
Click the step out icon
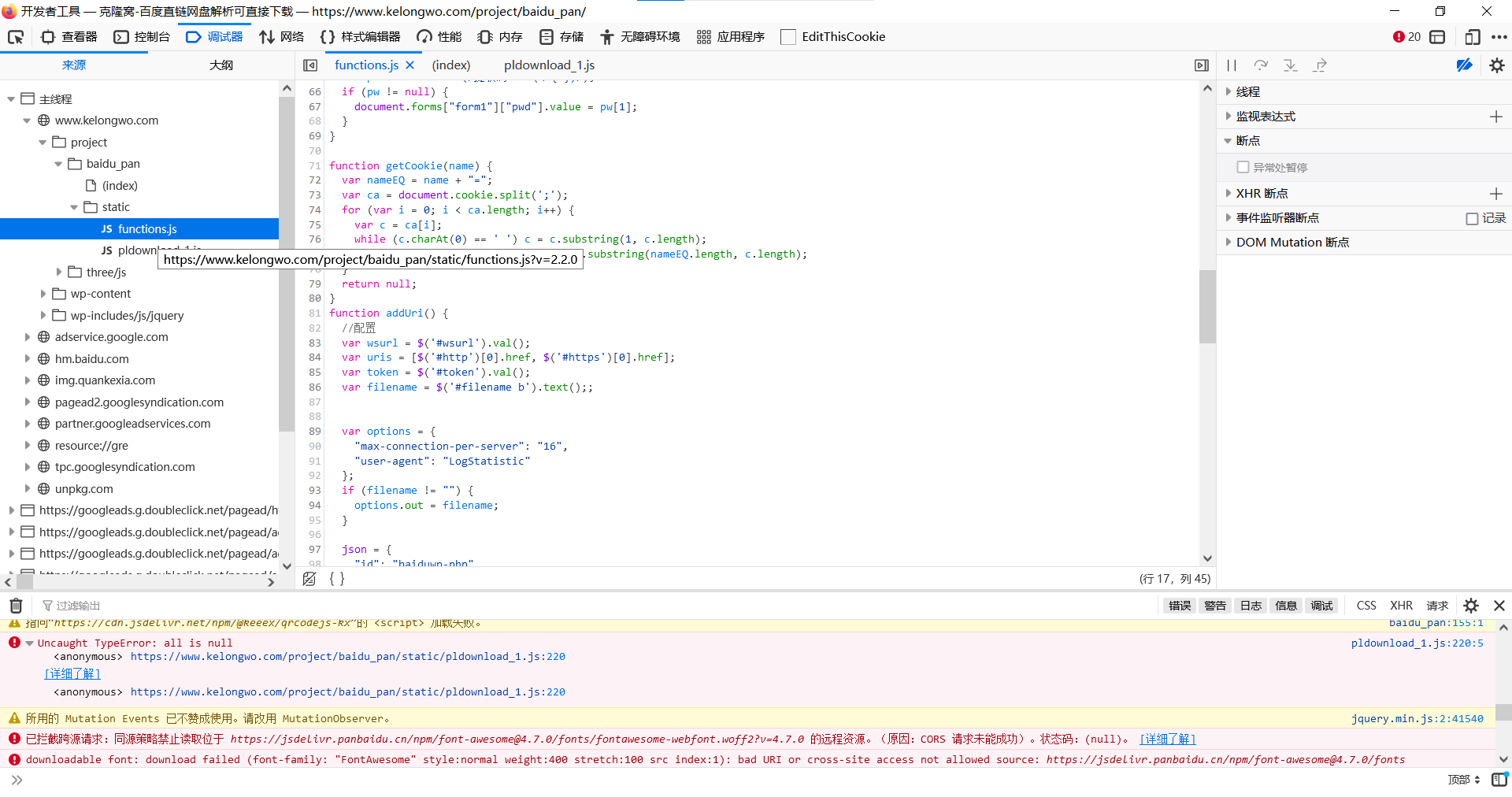(x=1319, y=65)
